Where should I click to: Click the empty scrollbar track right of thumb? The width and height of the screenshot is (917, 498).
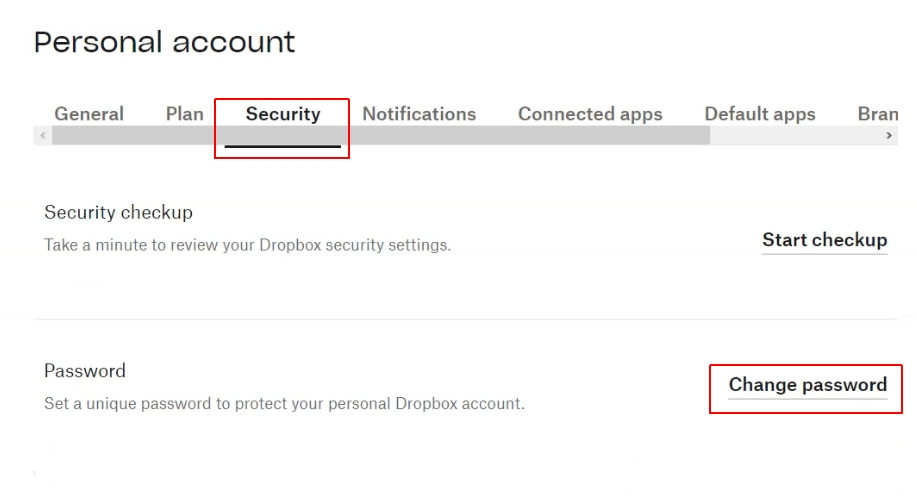[x=795, y=135]
